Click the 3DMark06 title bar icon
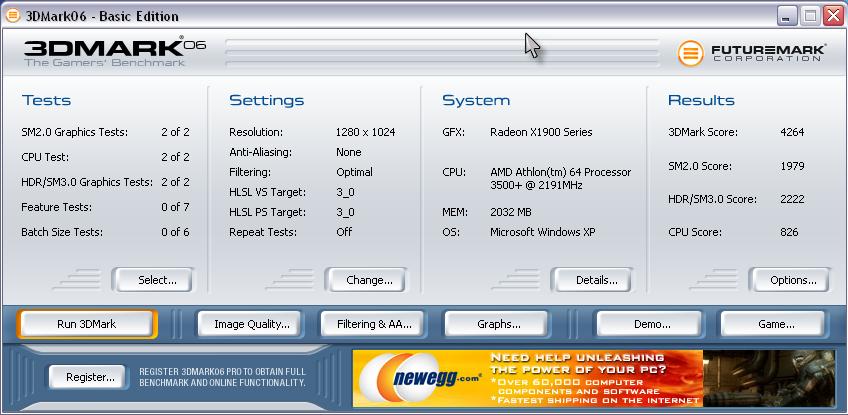Image resolution: width=848 pixels, height=415 pixels. pos(12,16)
